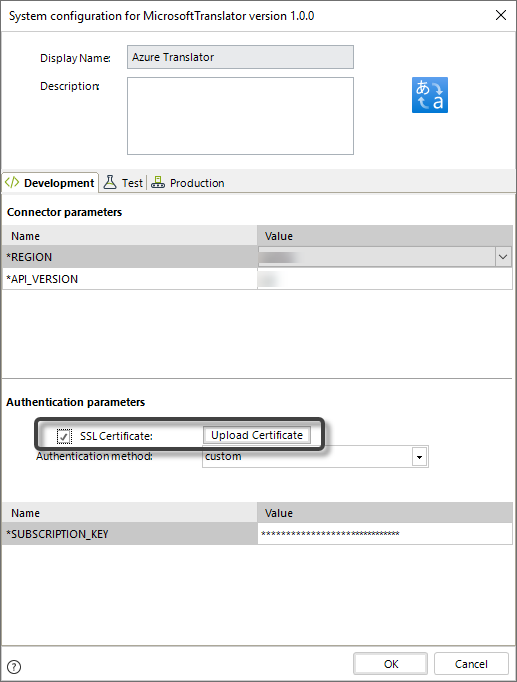This screenshot has width=517, height=682.
Task: Confirm with the OK button
Action: (390, 664)
